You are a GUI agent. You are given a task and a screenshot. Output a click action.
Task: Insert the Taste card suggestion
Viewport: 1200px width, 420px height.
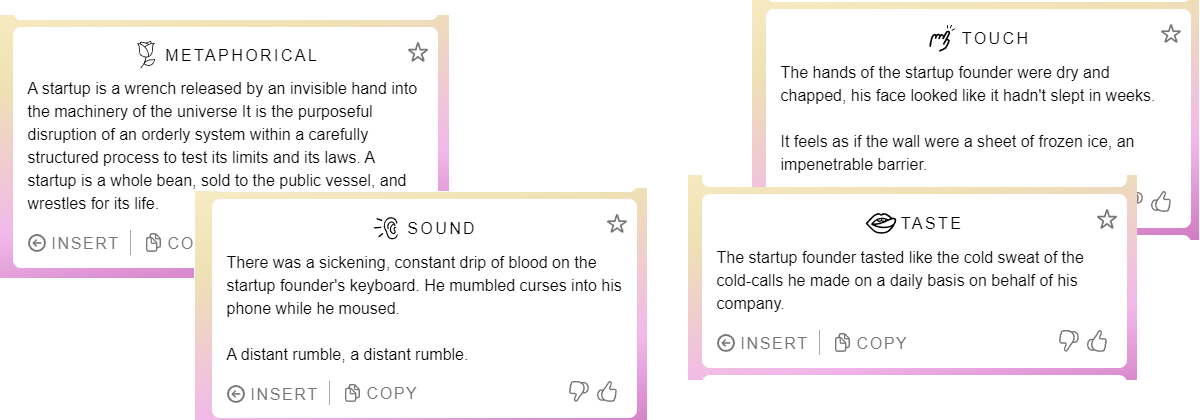[762, 343]
